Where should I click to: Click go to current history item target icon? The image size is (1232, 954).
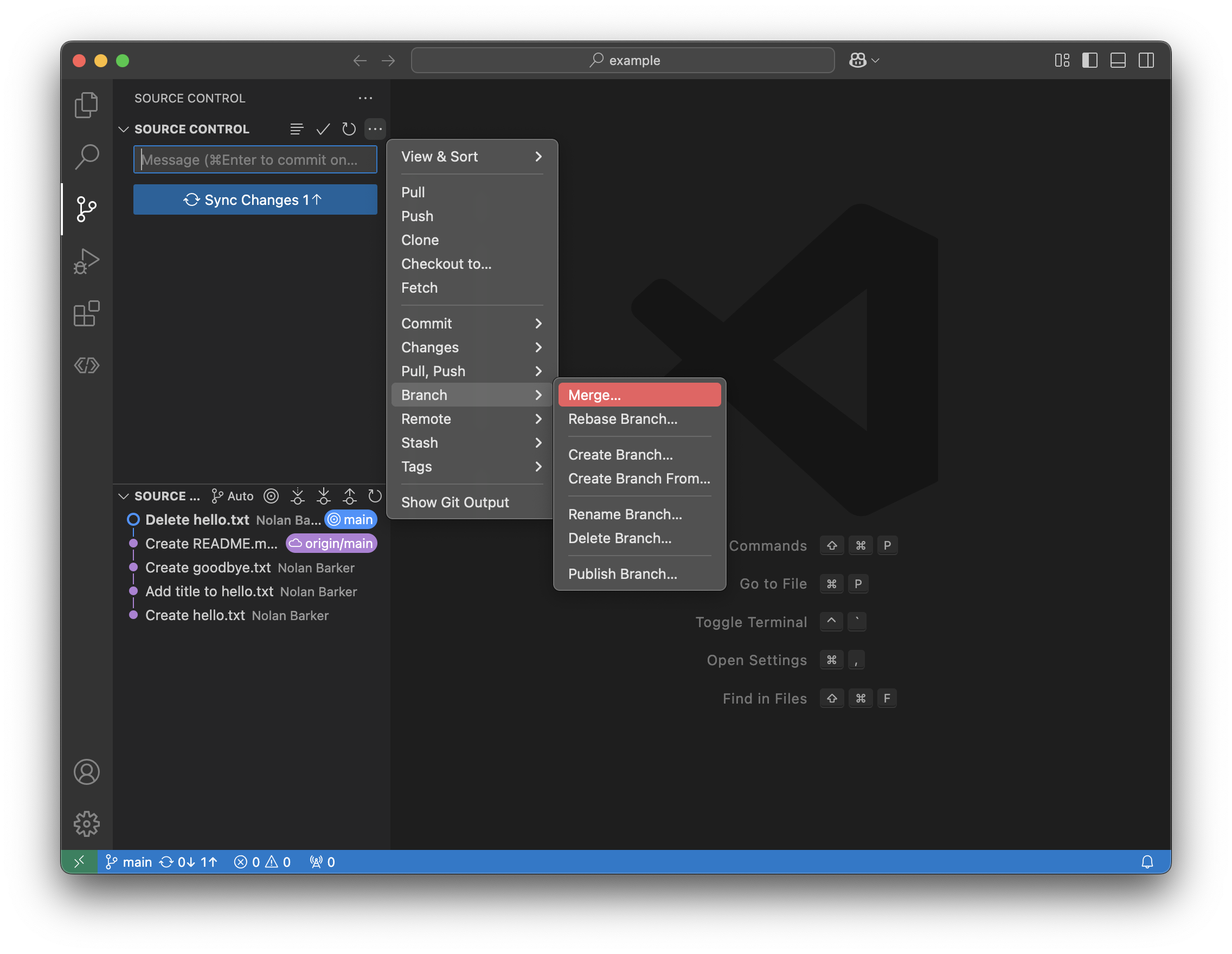click(271, 496)
